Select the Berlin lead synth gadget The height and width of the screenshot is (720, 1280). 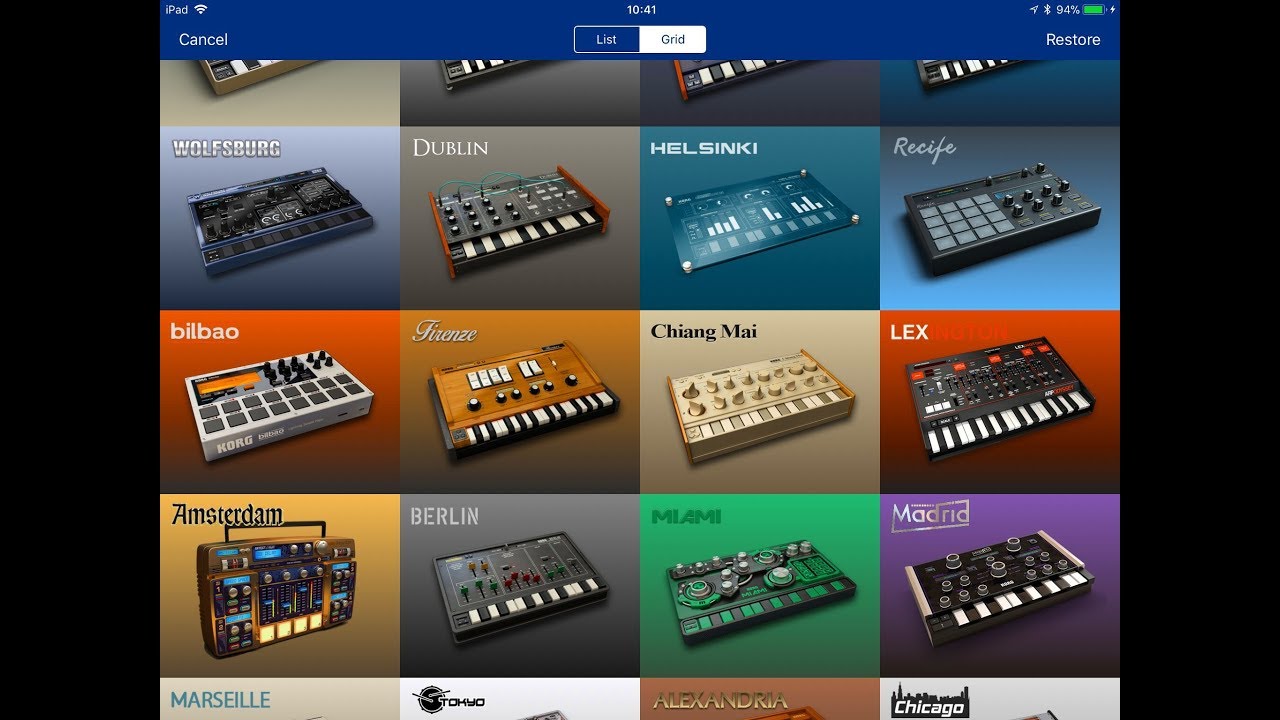pos(520,586)
